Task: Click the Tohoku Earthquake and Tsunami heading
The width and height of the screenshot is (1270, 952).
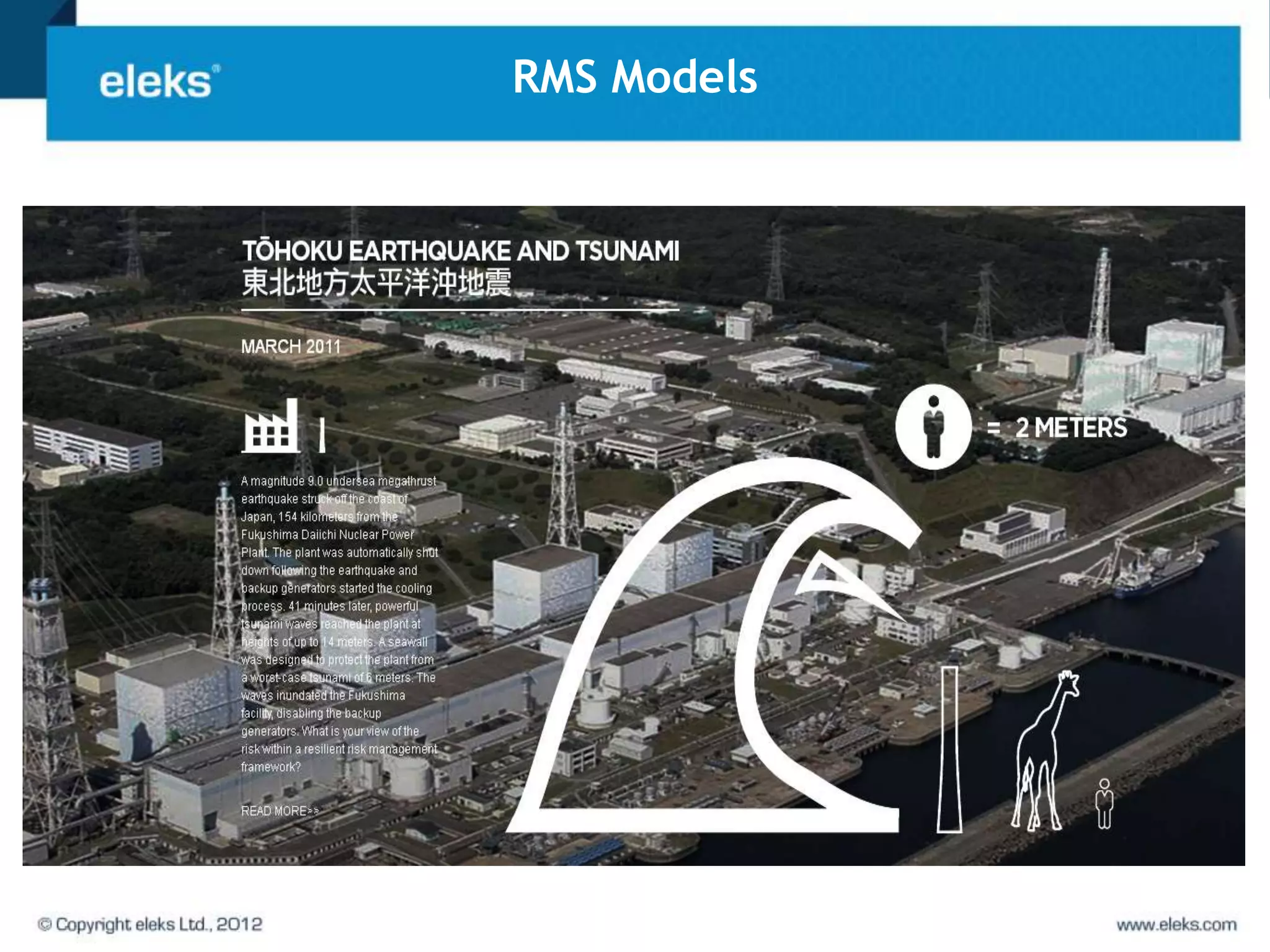Action: click(461, 251)
